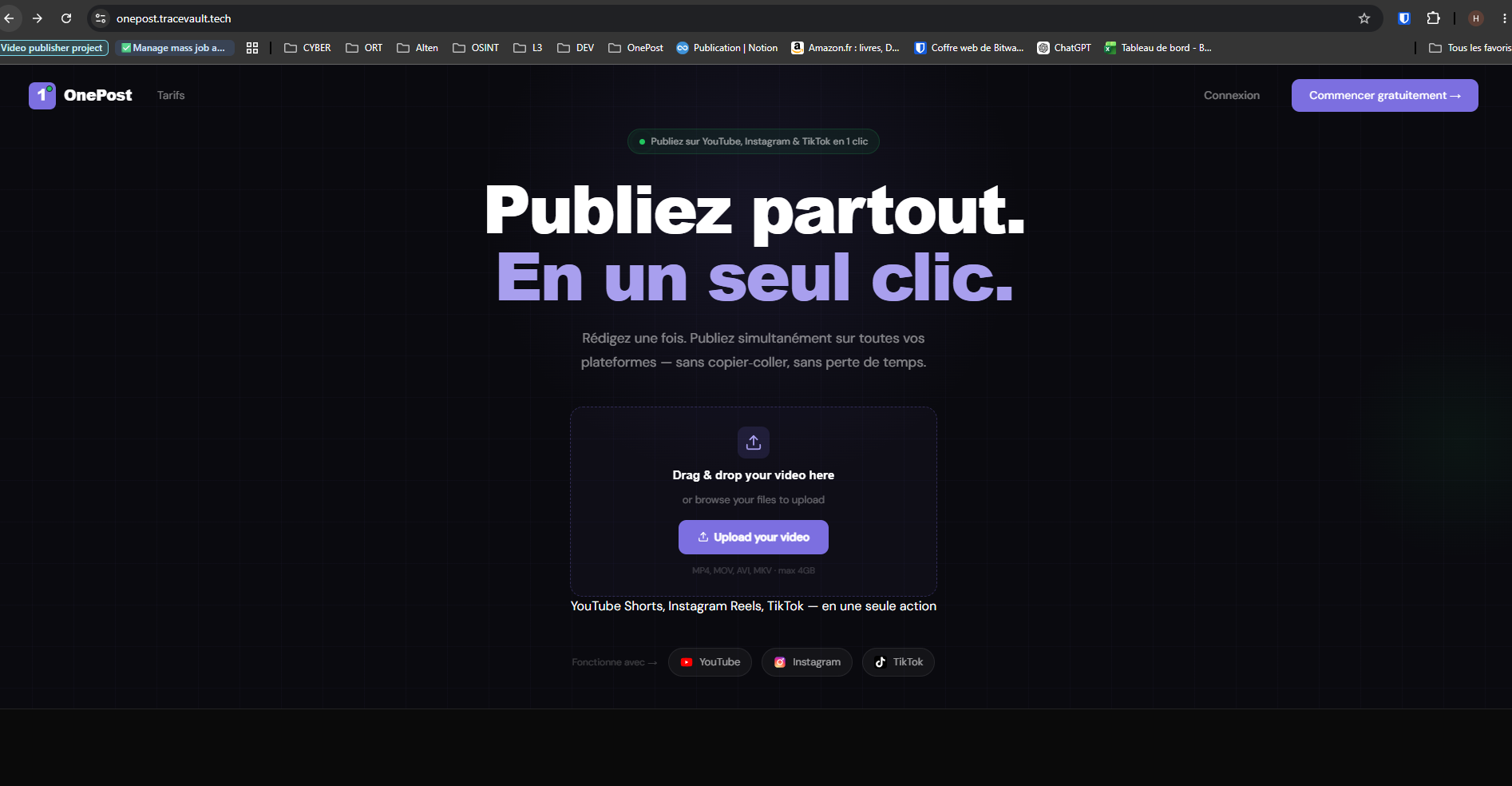Select the TikTok platform chip
This screenshot has width=1512, height=786.
point(898,662)
